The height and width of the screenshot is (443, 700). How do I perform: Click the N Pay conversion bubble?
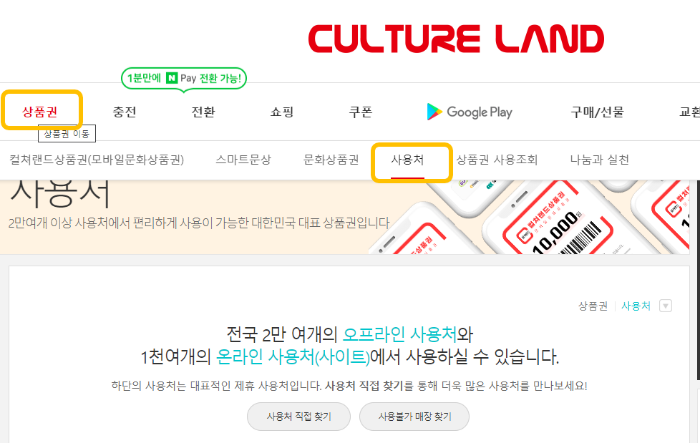coord(184,78)
